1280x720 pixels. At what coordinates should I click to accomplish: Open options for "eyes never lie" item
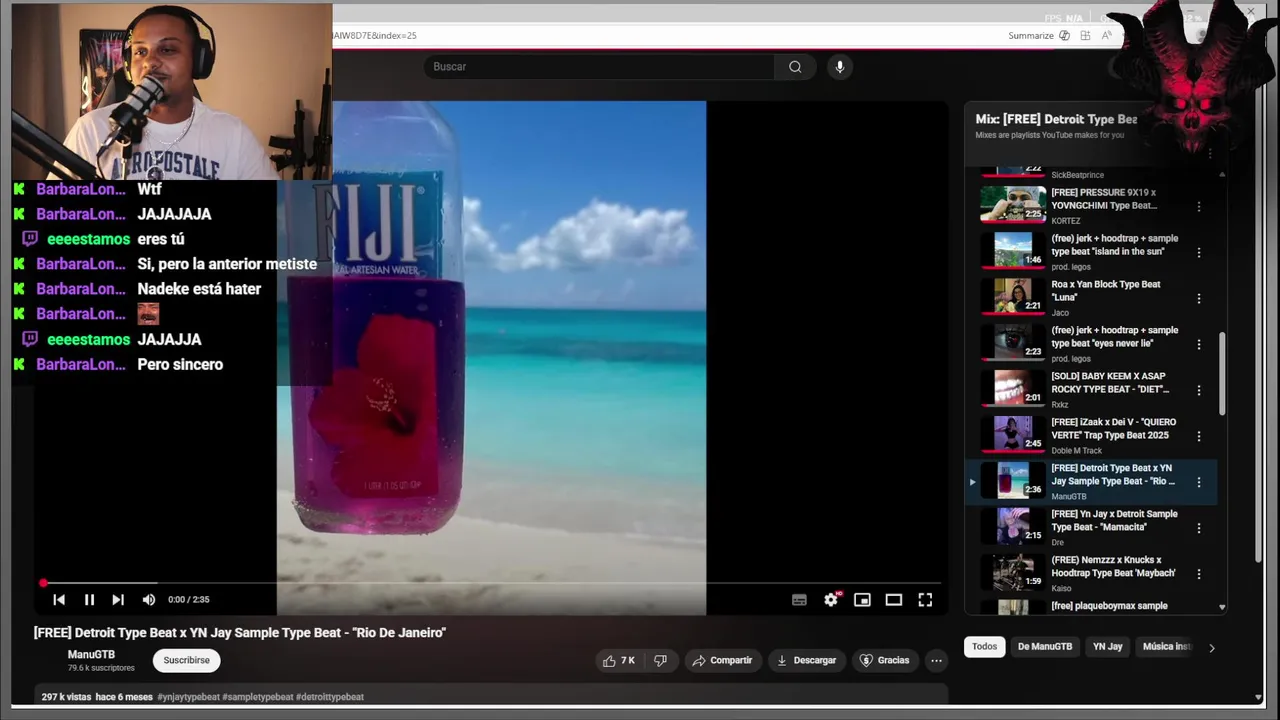(1199, 345)
